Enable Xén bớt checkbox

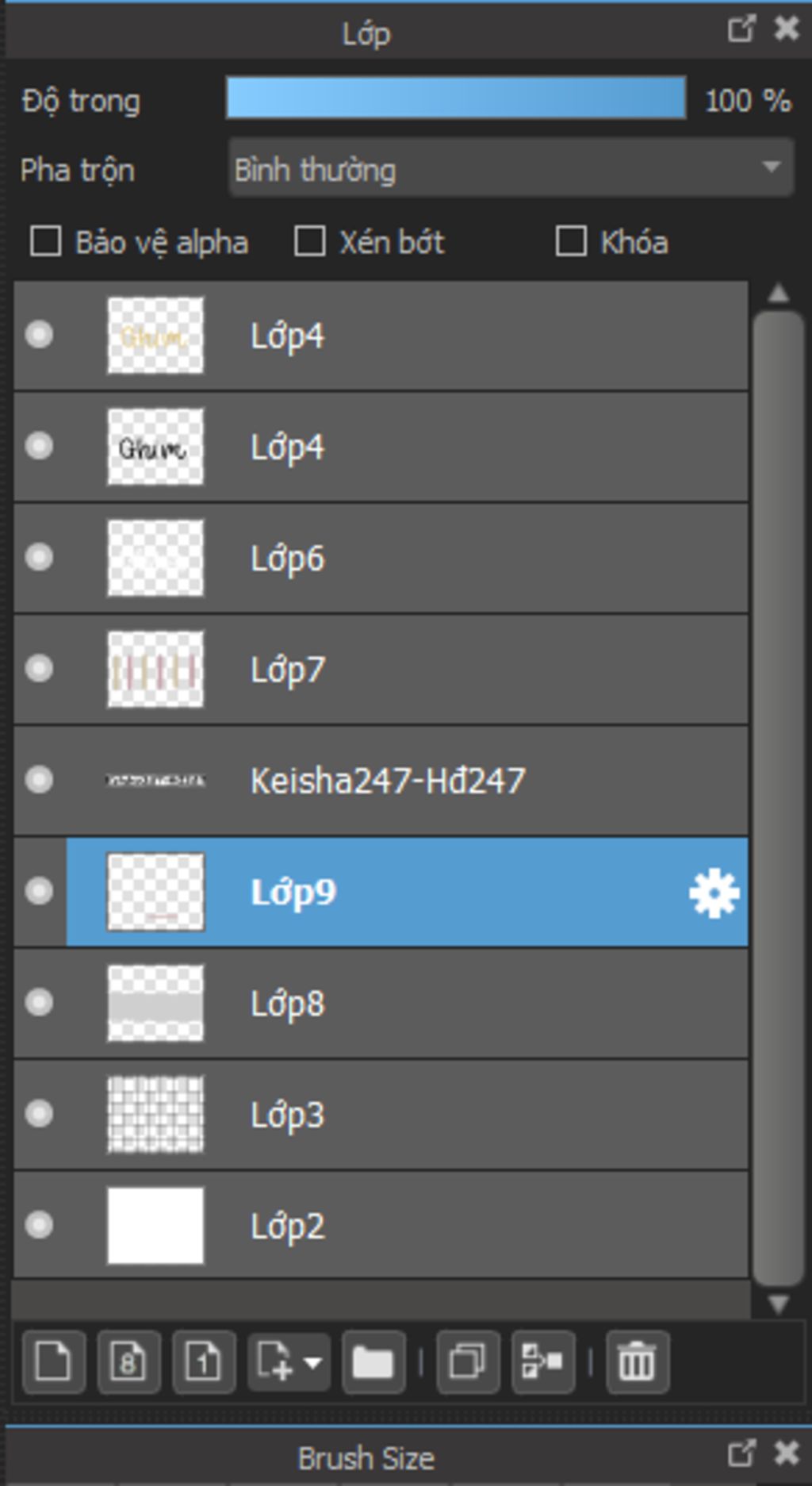point(309,241)
